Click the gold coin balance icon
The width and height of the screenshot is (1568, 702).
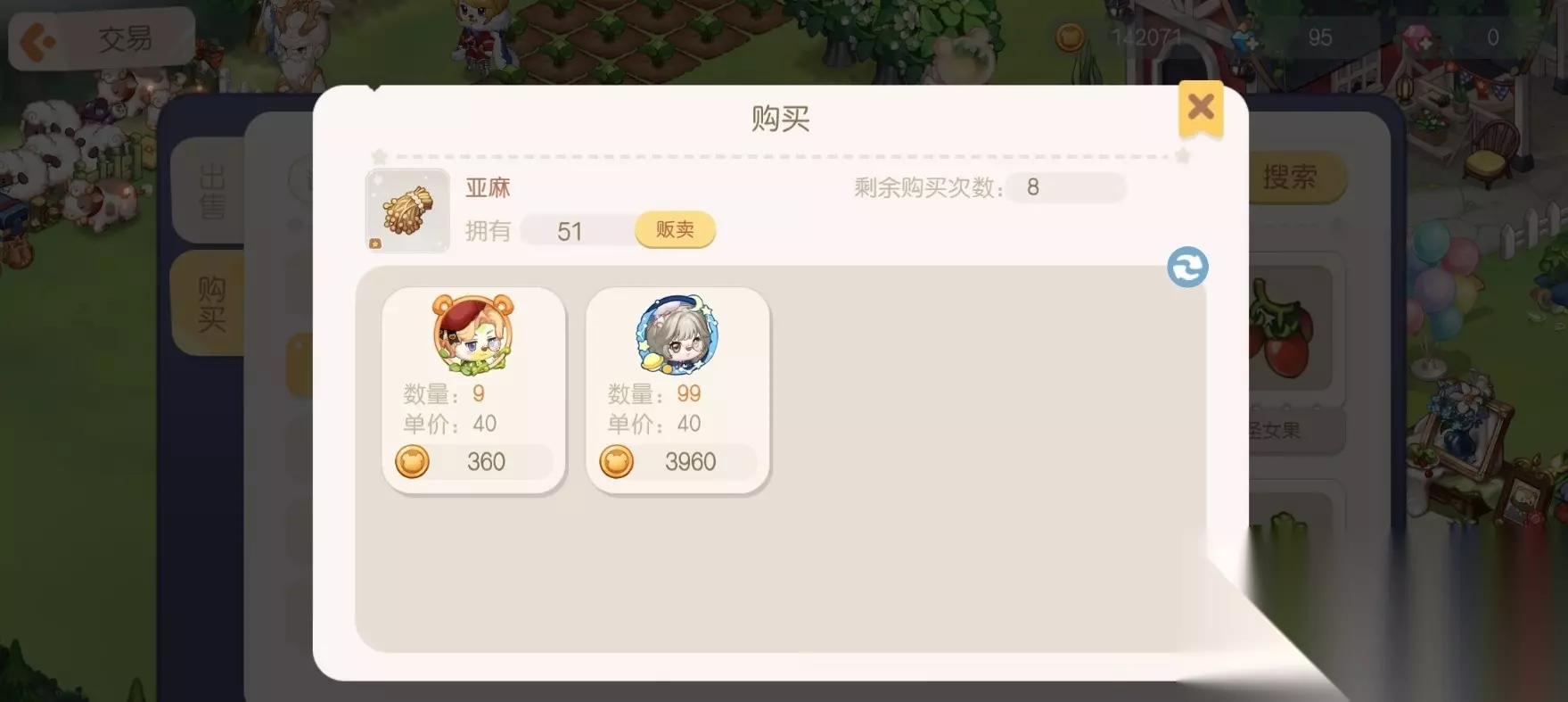tap(1070, 37)
